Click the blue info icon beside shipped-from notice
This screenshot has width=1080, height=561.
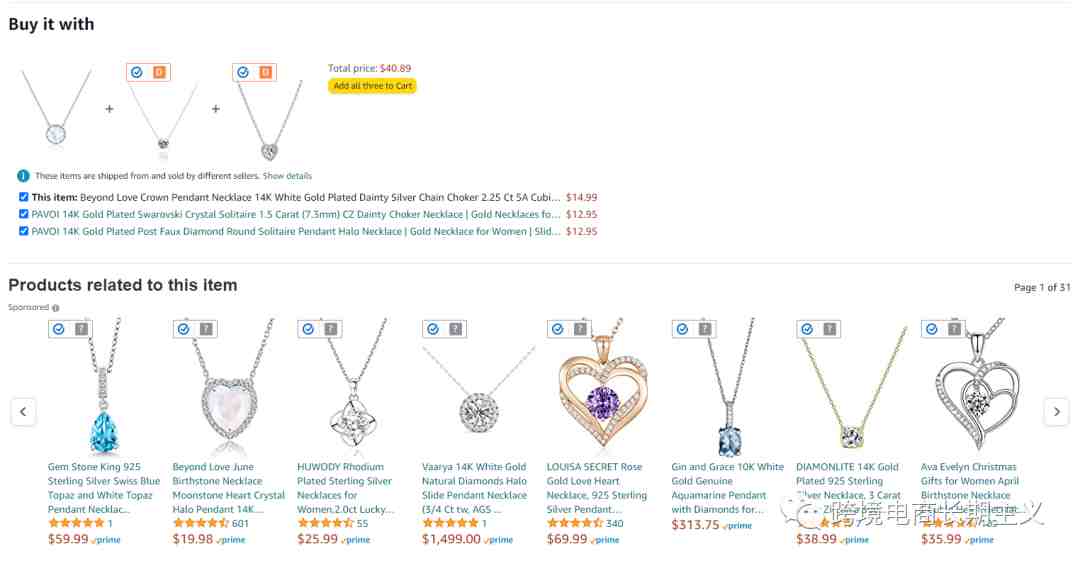[23, 176]
